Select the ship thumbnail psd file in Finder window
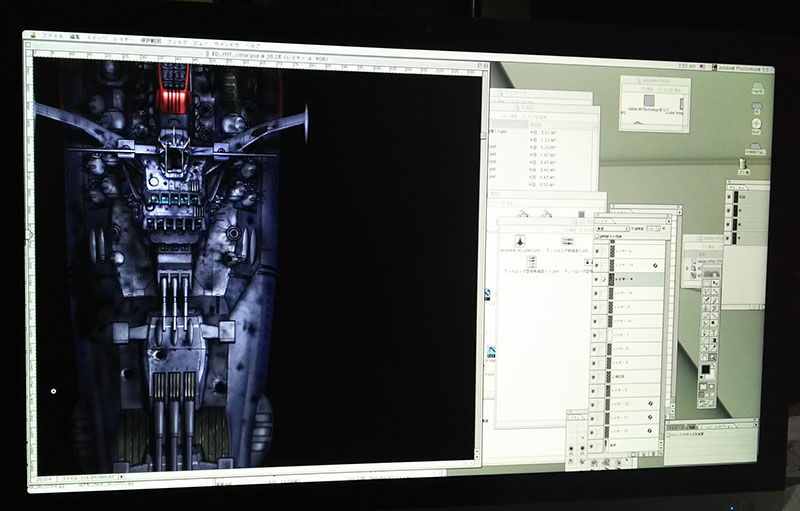800x511 pixels. 519,241
